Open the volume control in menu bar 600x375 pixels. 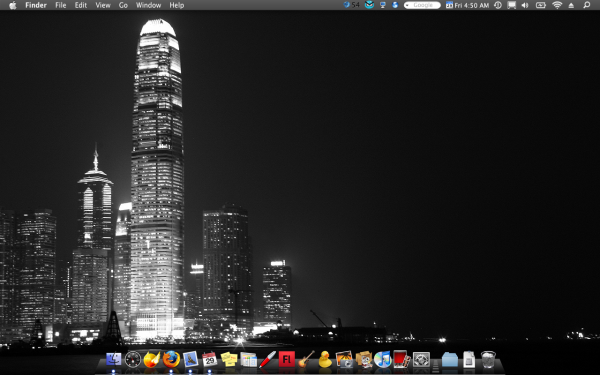525,5
